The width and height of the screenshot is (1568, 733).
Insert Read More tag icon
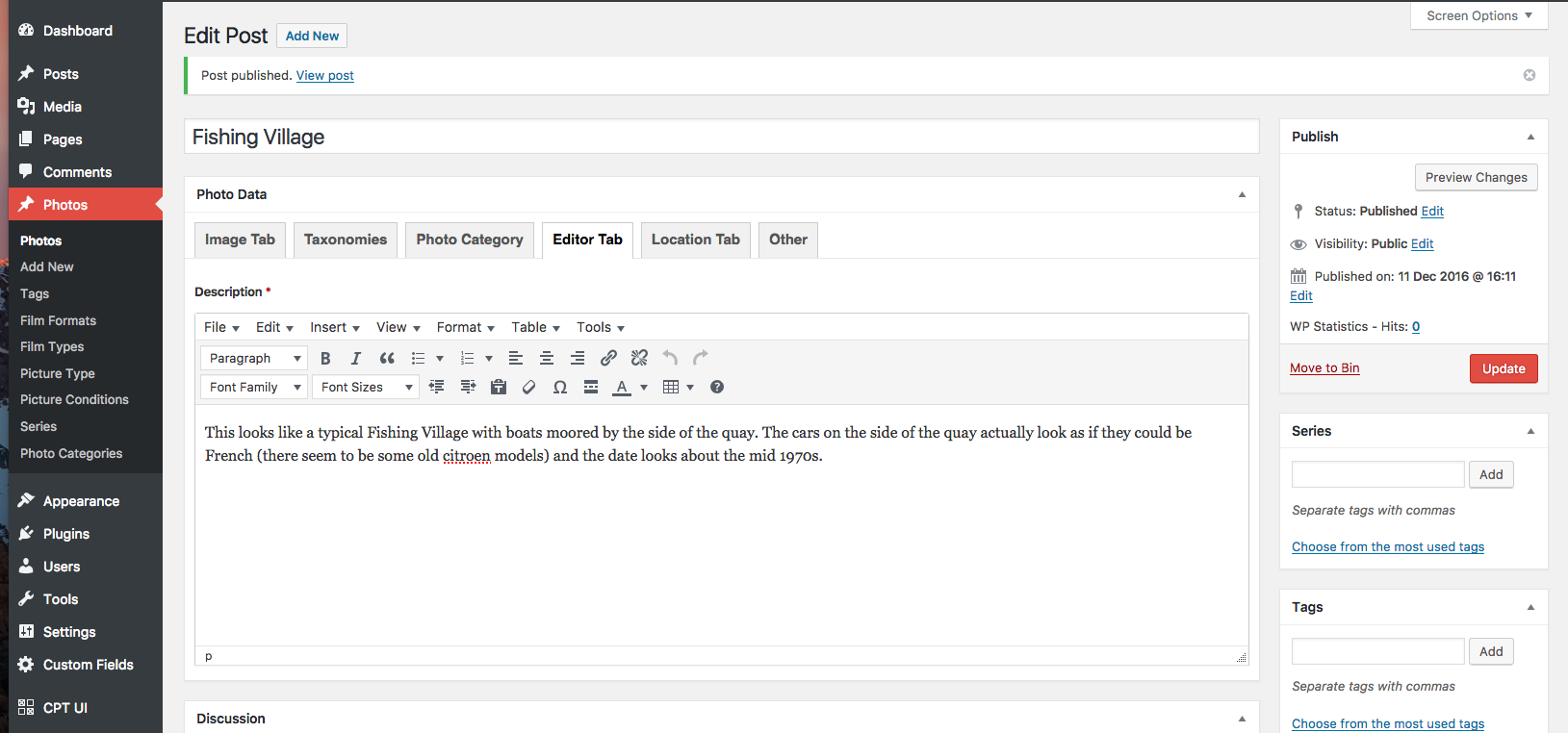point(591,387)
